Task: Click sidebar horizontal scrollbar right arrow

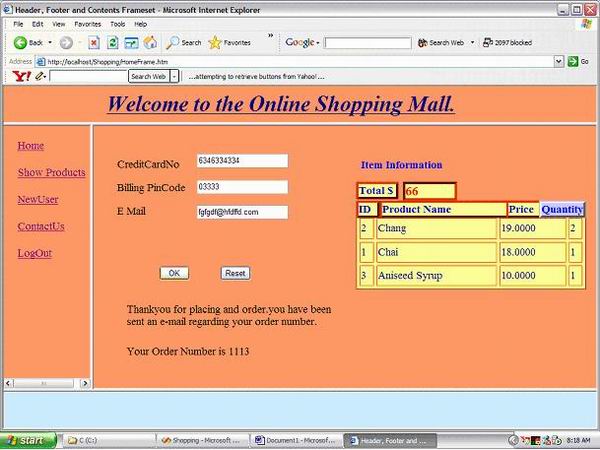Action: coord(85,383)
